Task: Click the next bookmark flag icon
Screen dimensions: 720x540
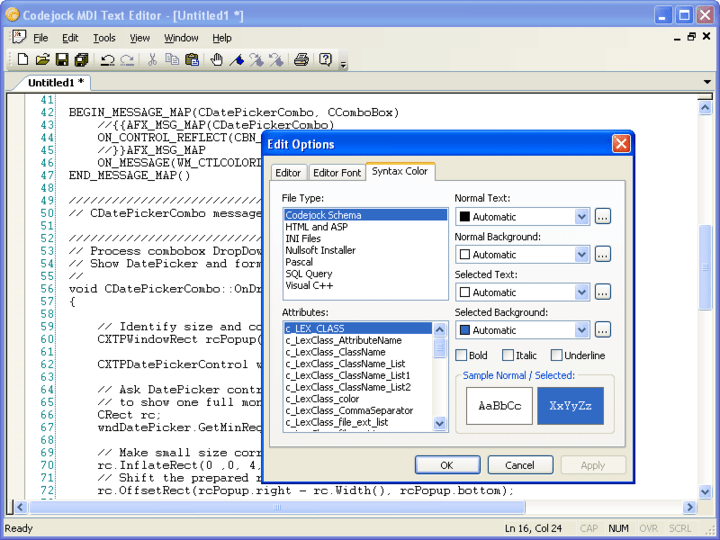Action: (256, 60)
